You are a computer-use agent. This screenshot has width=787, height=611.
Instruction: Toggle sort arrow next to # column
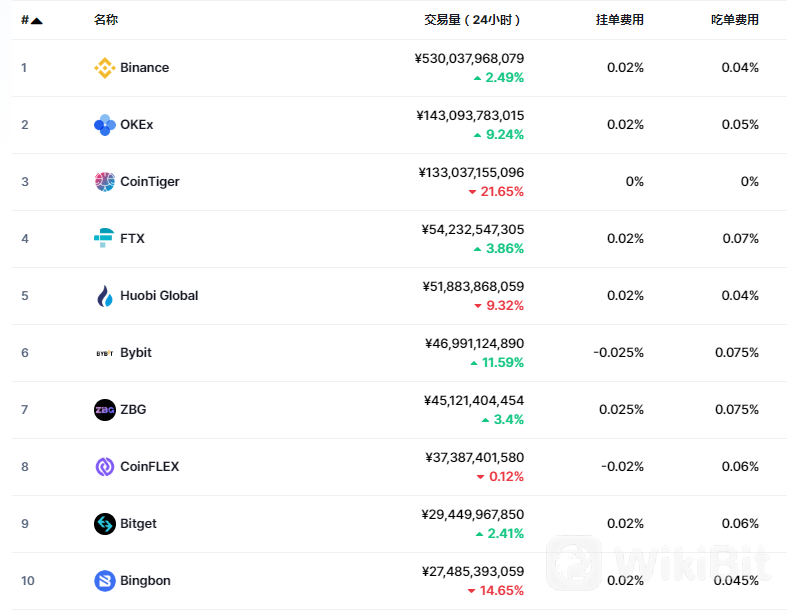coord(37,21)
